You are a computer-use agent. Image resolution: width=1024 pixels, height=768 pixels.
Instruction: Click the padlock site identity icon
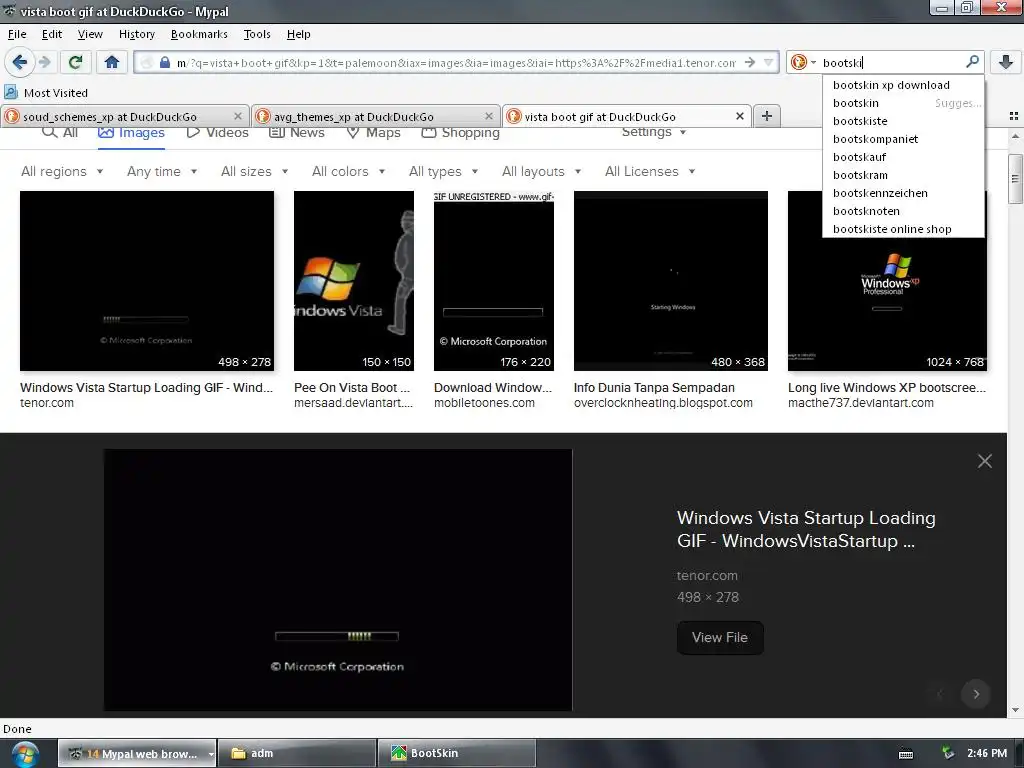[x=165, y=63]
